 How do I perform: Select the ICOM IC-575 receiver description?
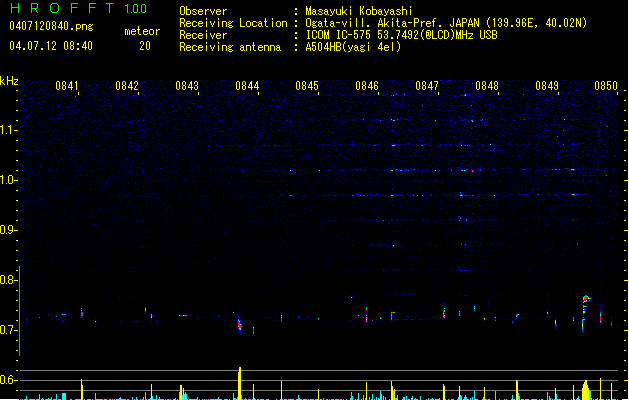[x=401, y=35]
